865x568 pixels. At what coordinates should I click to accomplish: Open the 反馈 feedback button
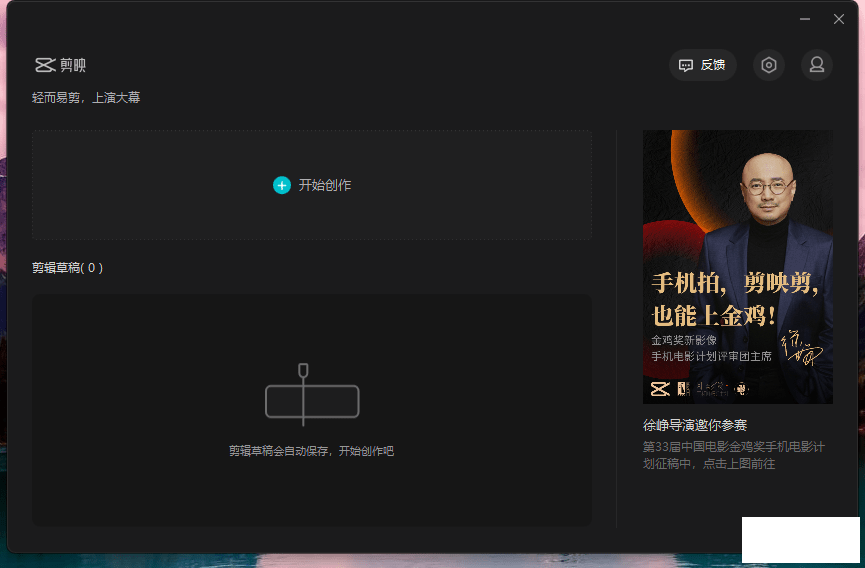(x=702, y=65)
